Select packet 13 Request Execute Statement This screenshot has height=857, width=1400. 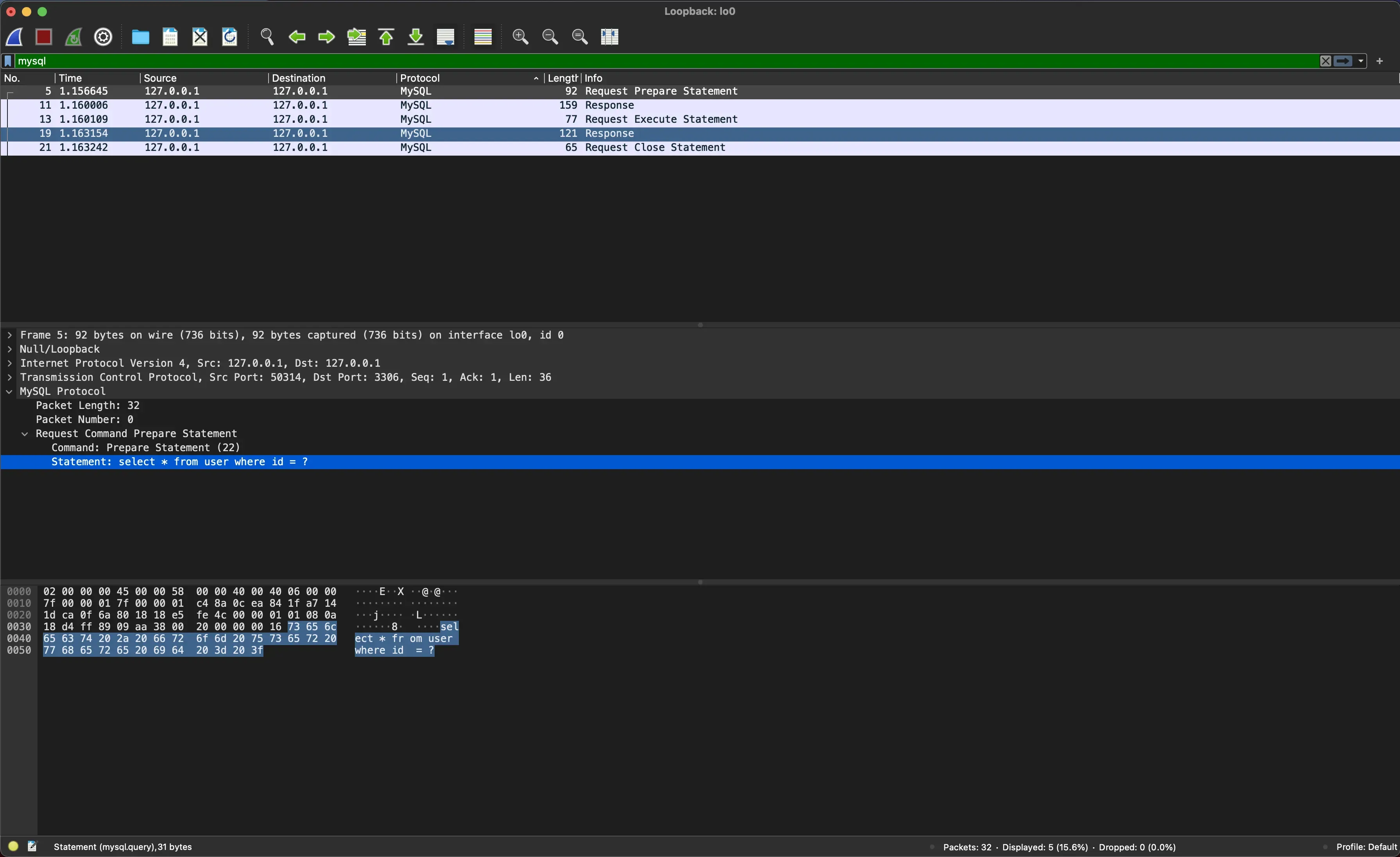click(700, 119)
